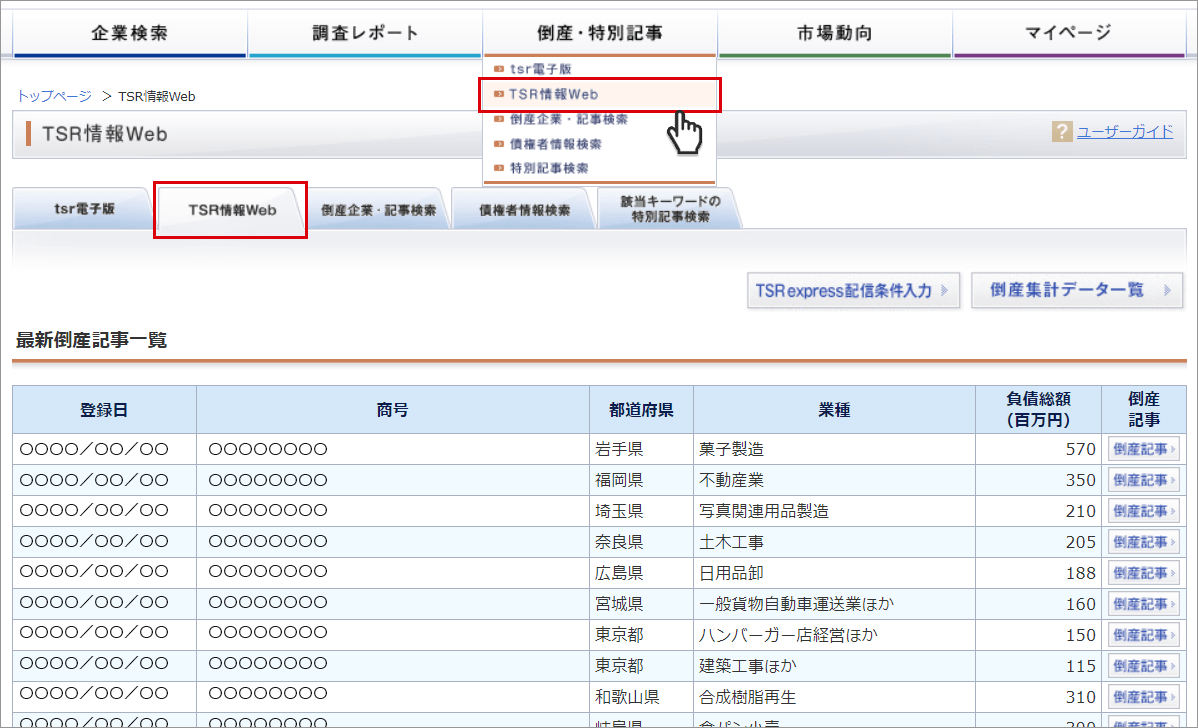Open the 企業検索 main menu
The height and width of the screenshot is (728, 1198).
click(129, 33)
